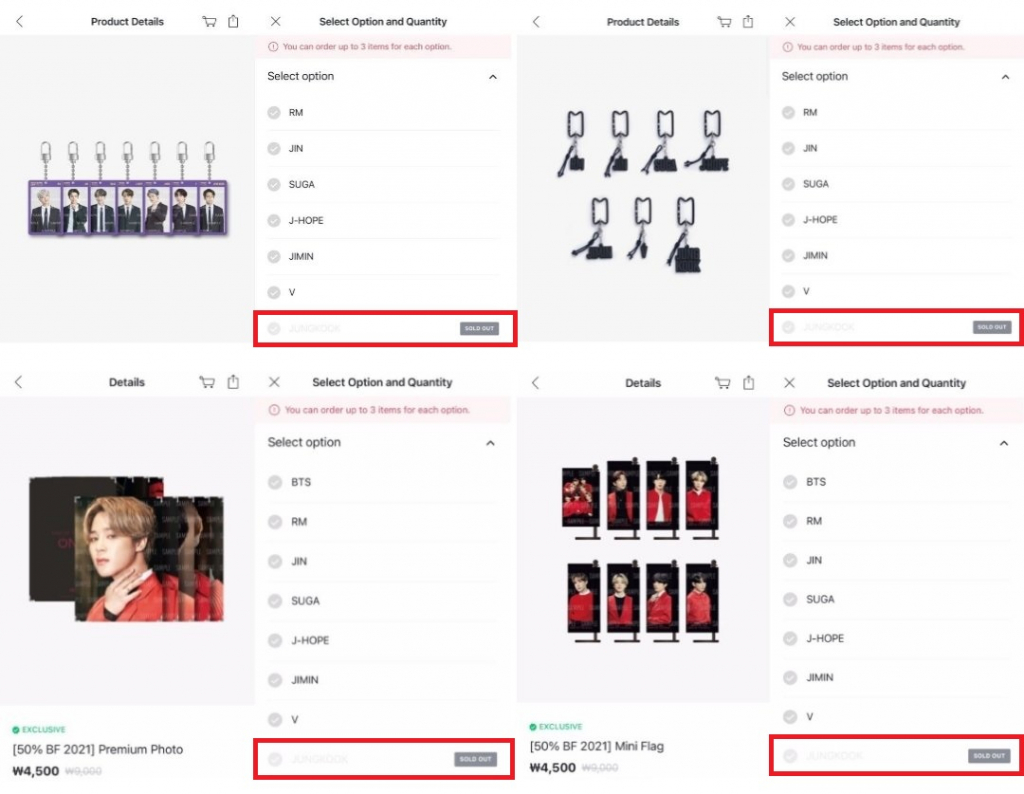
Task: Choose the SUGA option beside the Mini Flag product
Action: [896, 599]
